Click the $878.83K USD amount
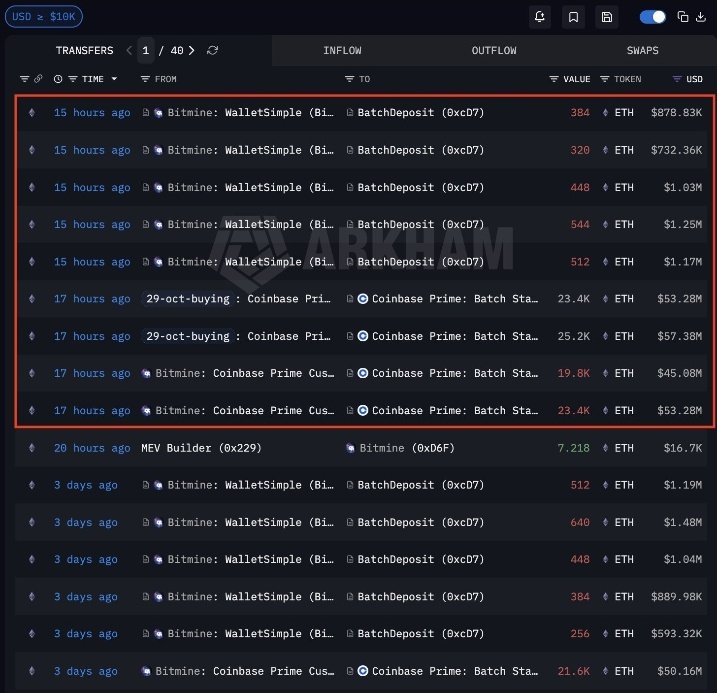The image size is (717, 693). 676,112
